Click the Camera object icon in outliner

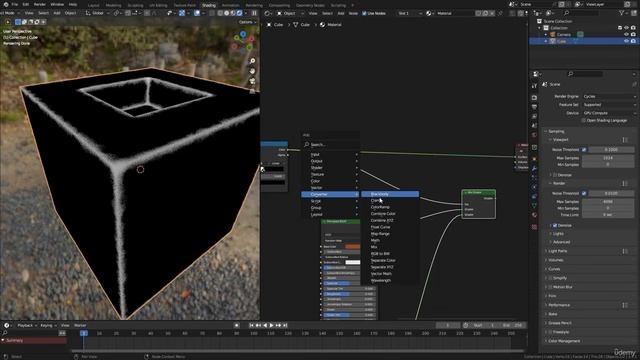[x=553, y=35]
